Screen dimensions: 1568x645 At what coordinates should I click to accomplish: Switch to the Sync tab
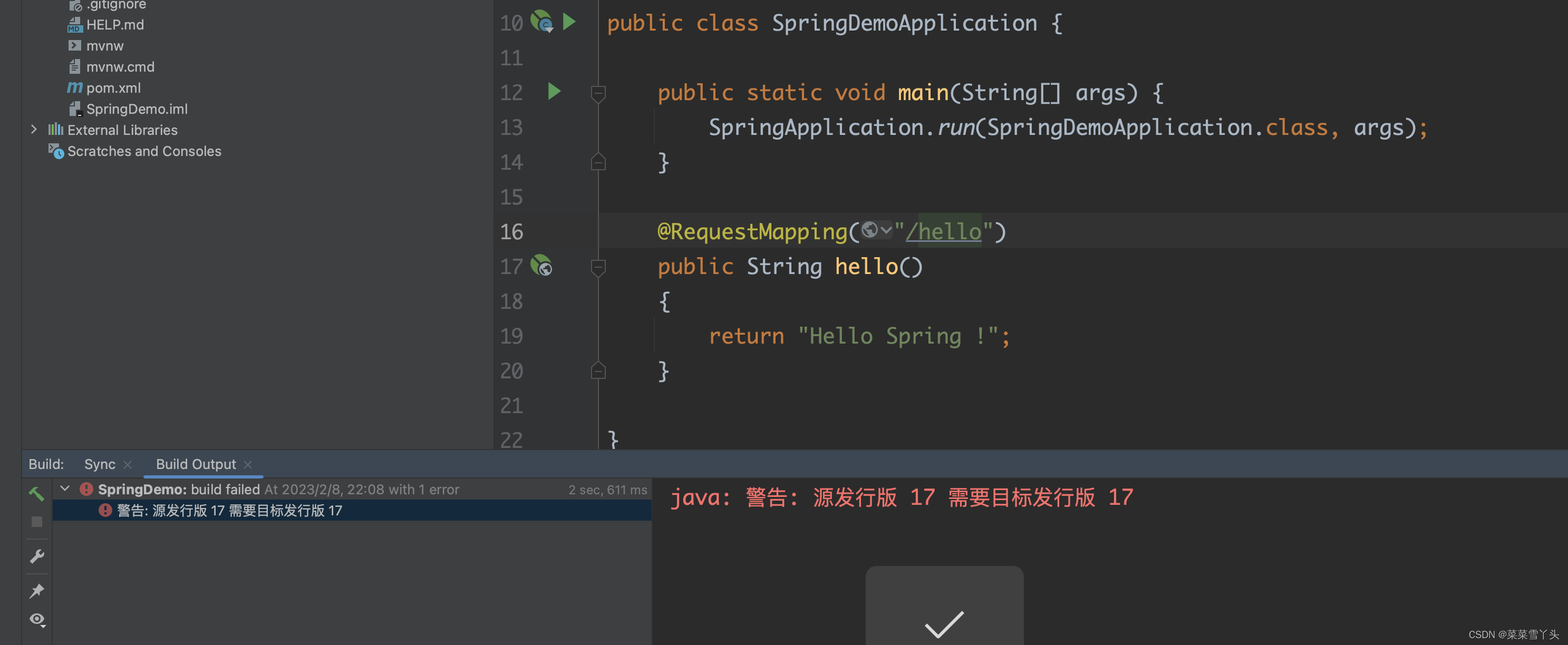[x=100, y=464]
